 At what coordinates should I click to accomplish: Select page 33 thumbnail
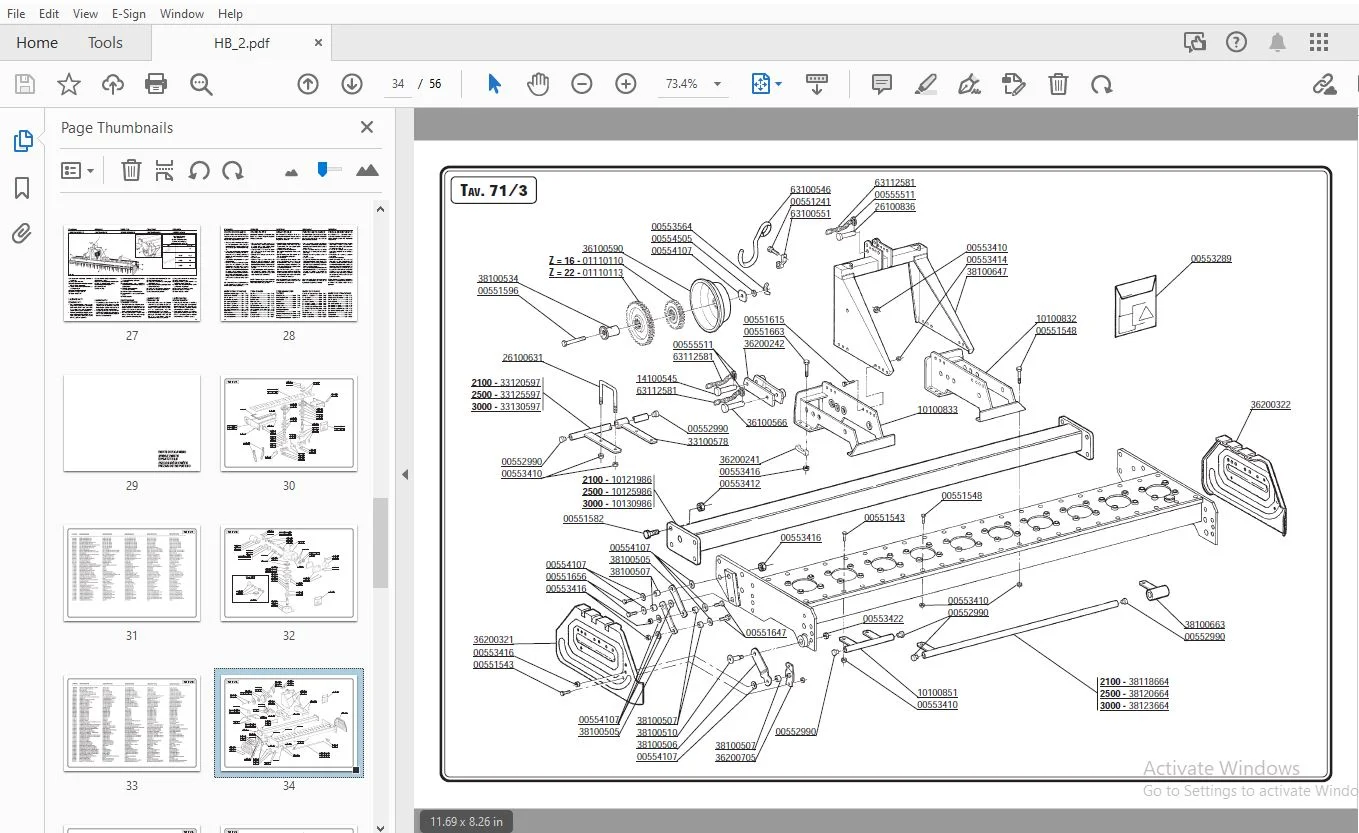[x=132, y=723]
